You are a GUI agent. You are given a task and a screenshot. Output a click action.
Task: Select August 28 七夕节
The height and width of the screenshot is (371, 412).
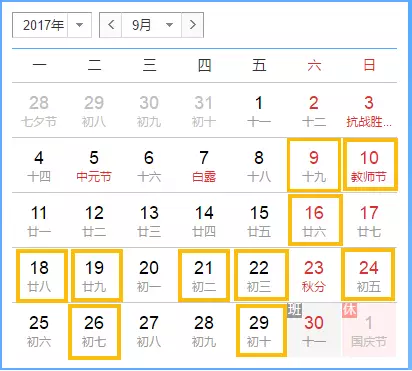pos(39,110)
